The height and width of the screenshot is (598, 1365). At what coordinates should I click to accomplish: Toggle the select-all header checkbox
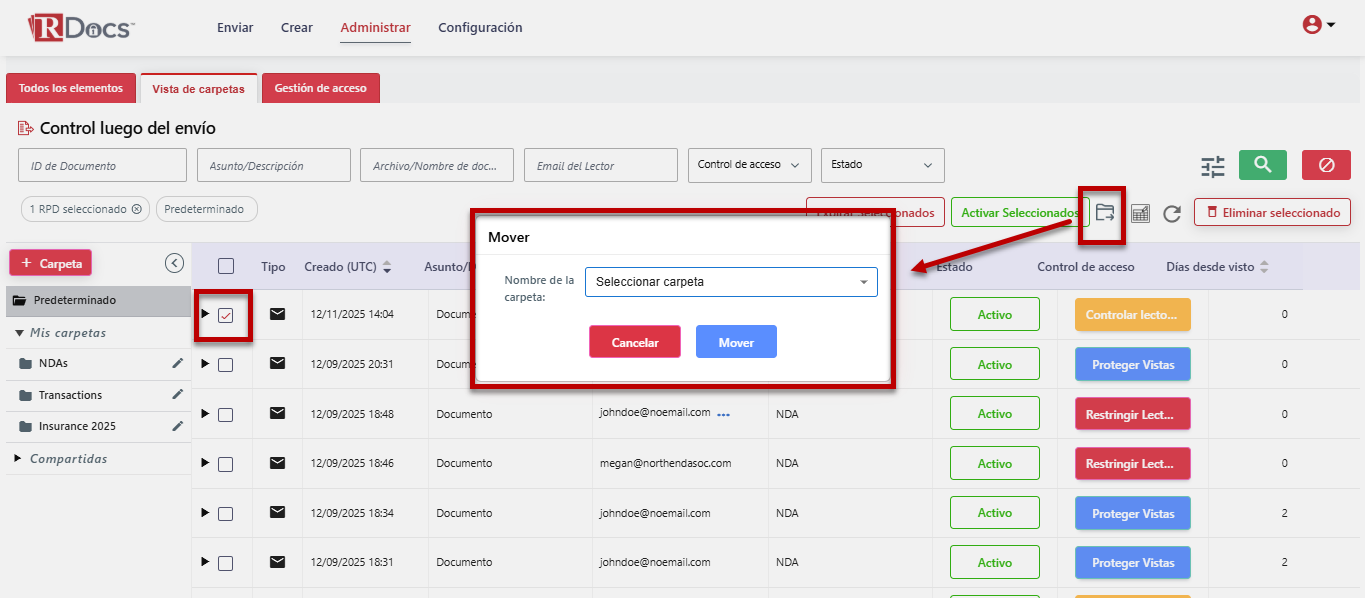click(x=226, y=266)
